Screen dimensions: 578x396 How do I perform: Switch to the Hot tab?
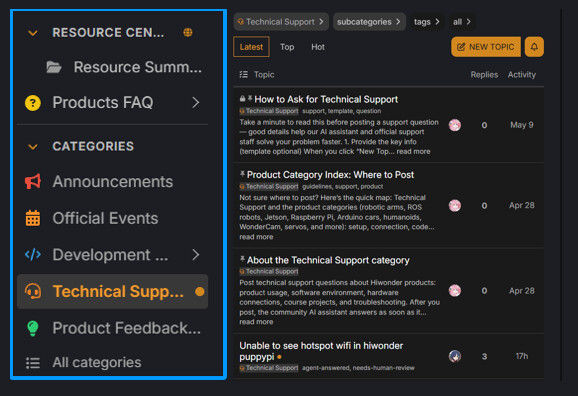tap(318, 47)
